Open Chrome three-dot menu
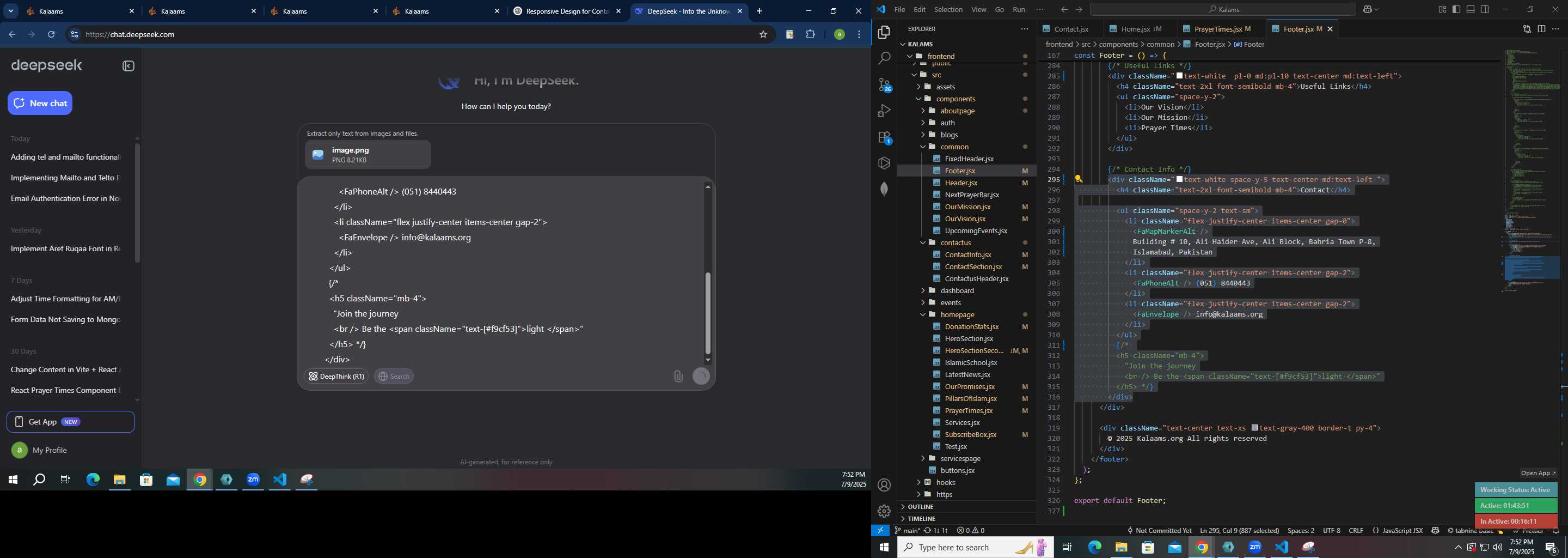The width and height of the screenshot is (1568, 558). [x=859, y=35]
